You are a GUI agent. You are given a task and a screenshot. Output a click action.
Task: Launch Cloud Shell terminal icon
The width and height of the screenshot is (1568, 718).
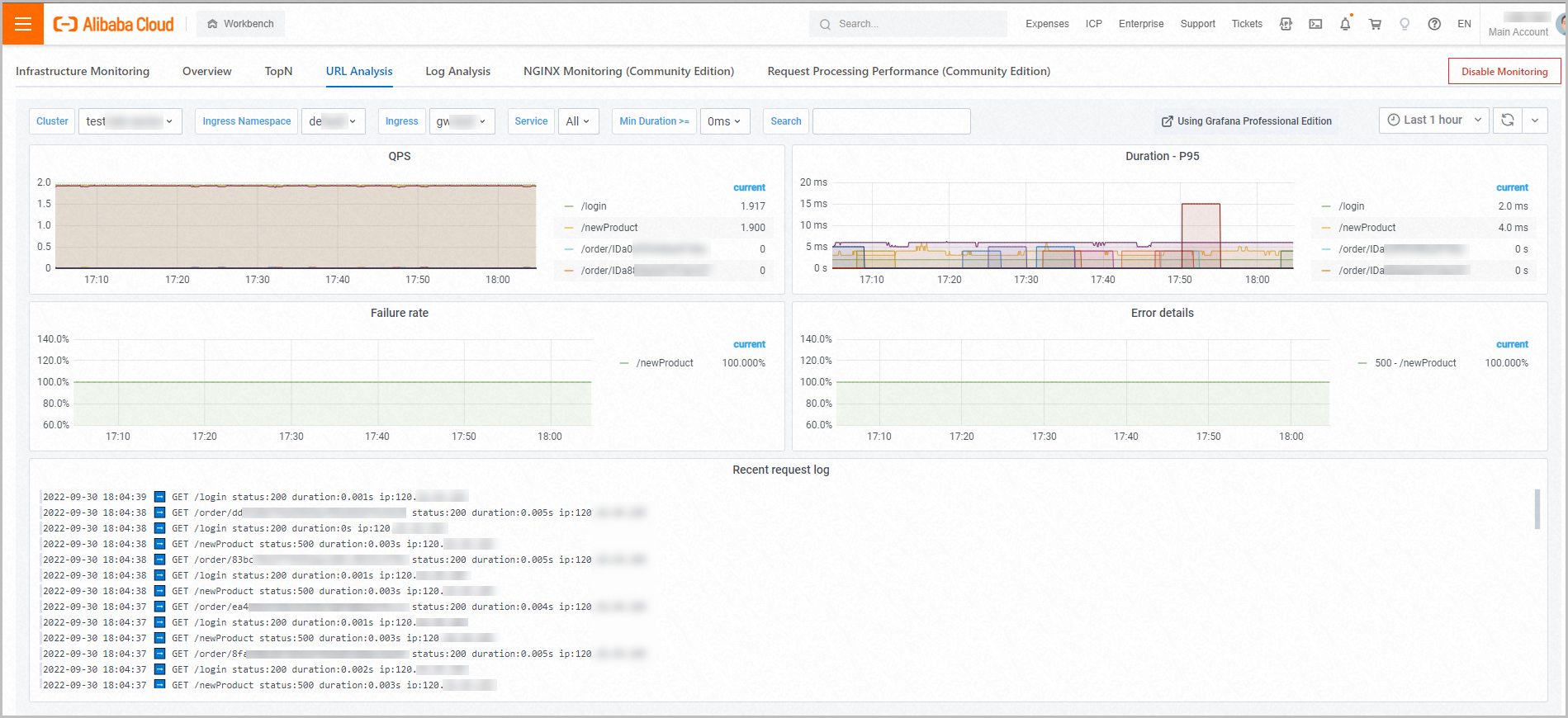(1315, 24)
